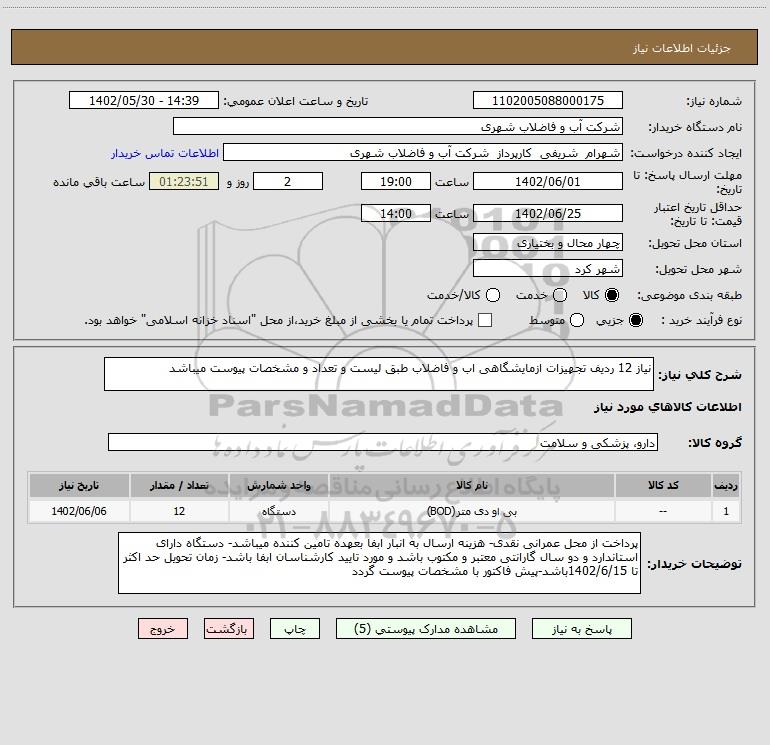Click the request creator field شهرام شریفی
770x745 pixels.
[423, 153]
